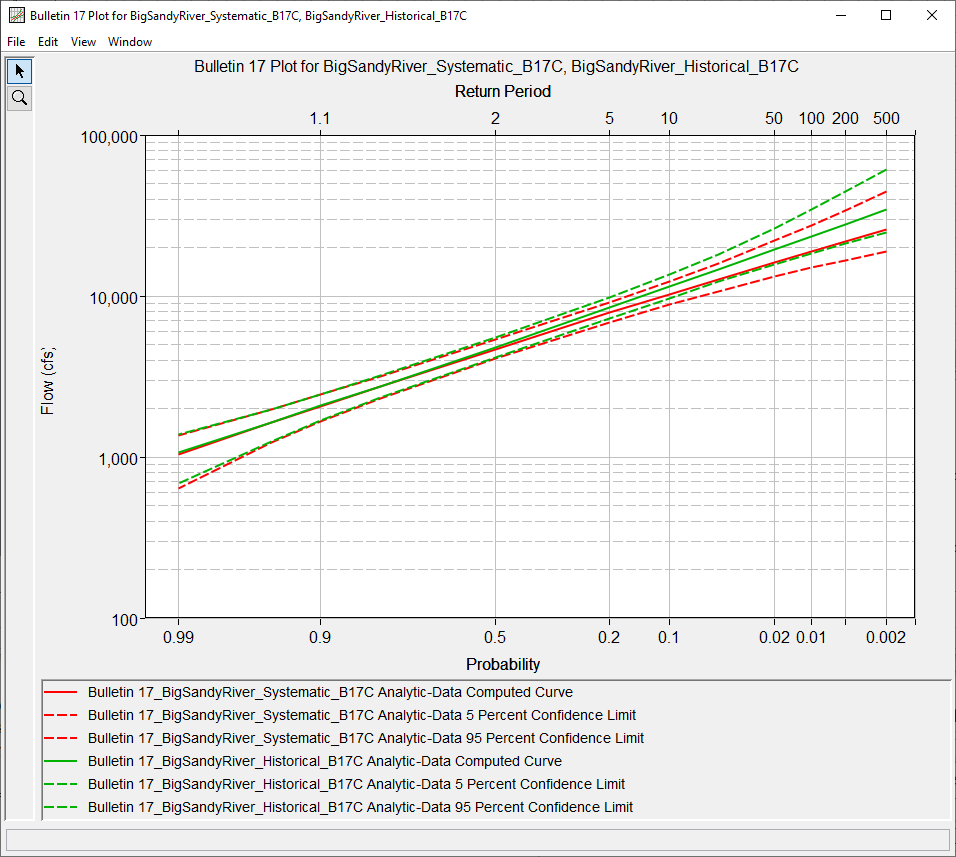Click the red Systematic Computed Curve legend line
956x857 pixels.
pos(61,692)
